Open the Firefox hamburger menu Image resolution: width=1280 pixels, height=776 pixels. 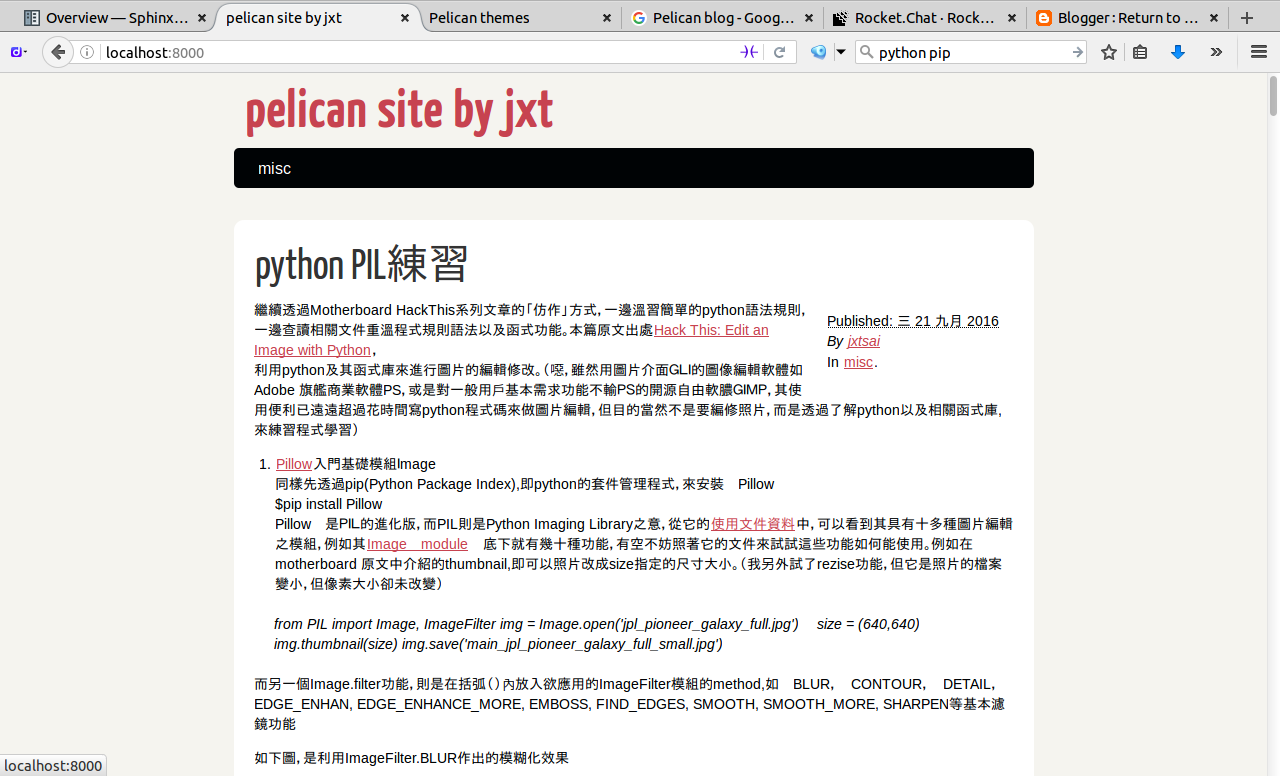pyautogui.click(x=1259, y=52)
